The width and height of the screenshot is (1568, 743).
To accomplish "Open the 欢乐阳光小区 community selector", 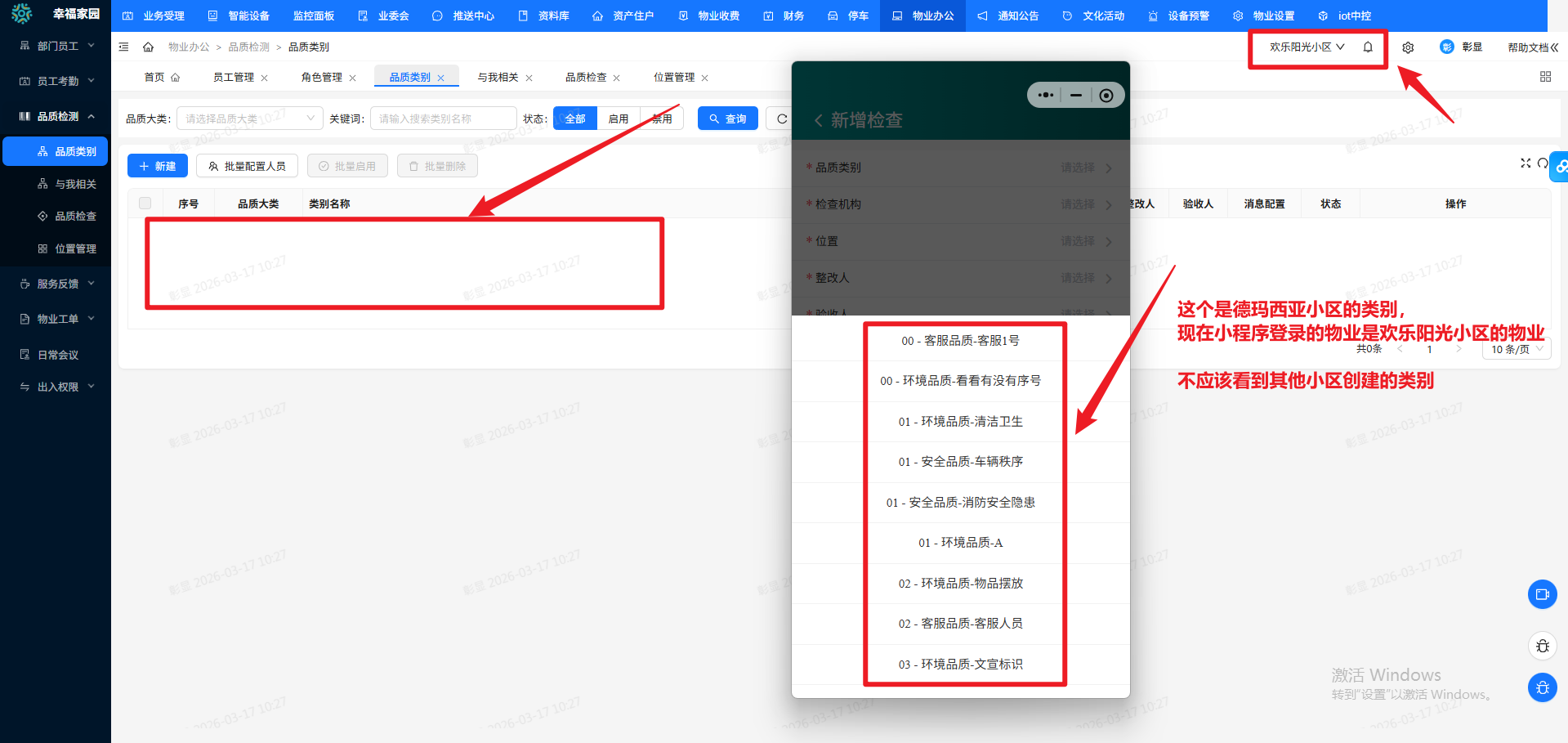I will (1307, 47).
